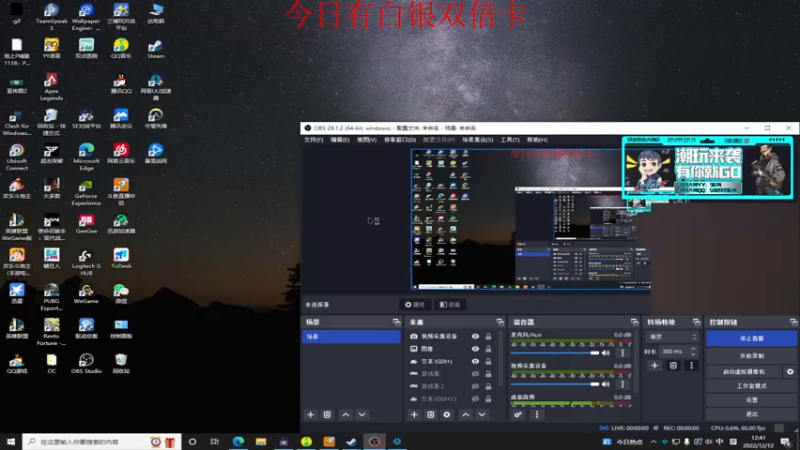Open Apex Legends desktop shortcut
800x450 pixels.
(51, 87)
